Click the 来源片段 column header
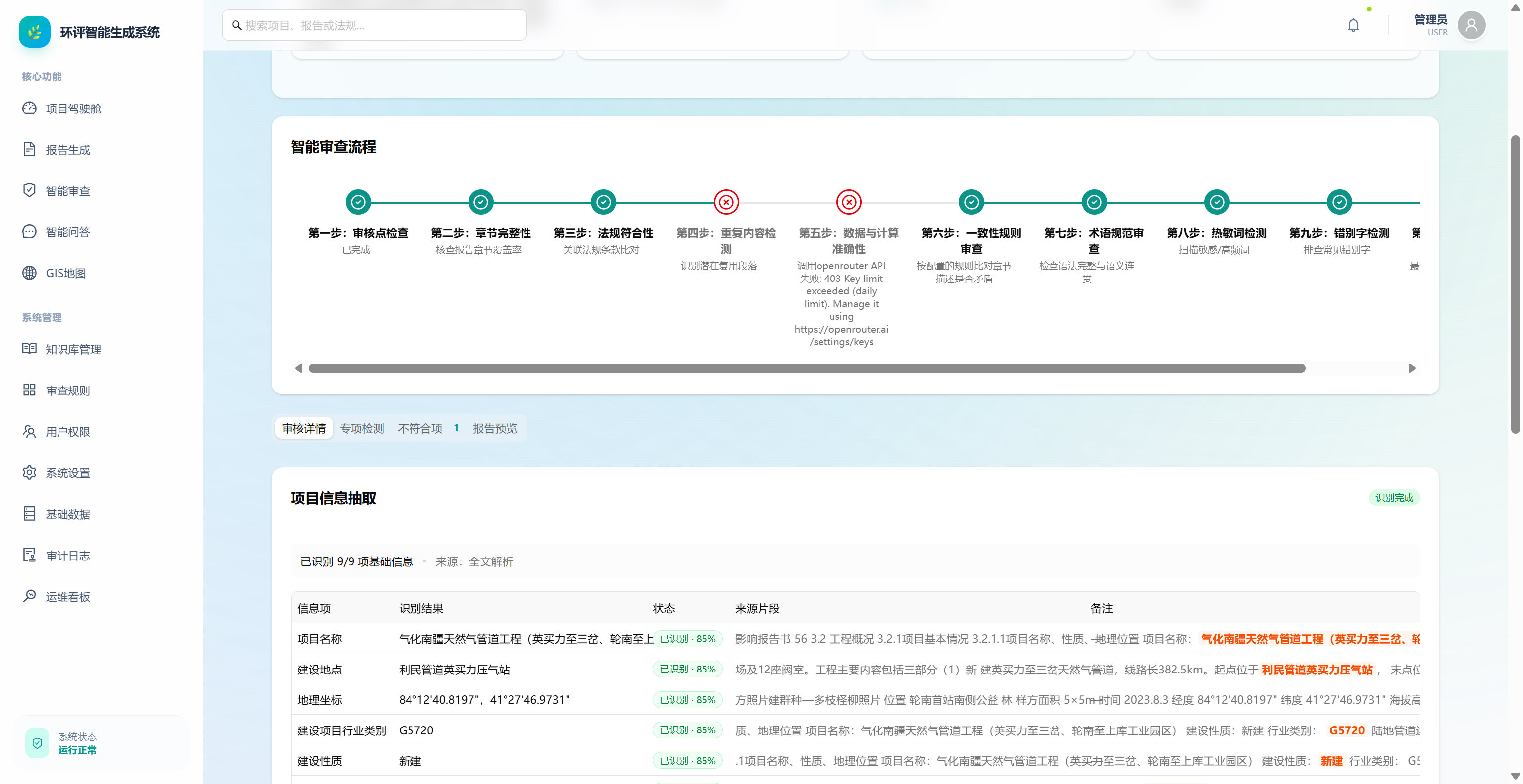The image size is (1523, 784). tap(758, 608)
